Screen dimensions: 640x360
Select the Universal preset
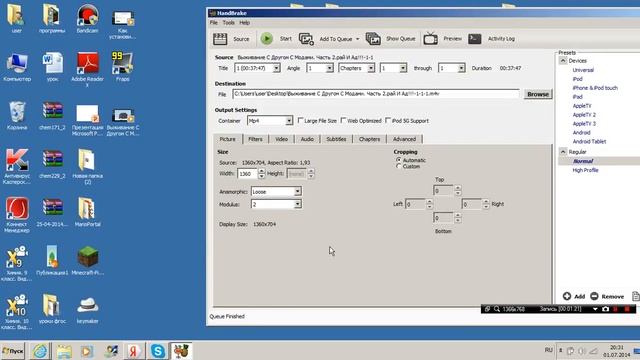[x=583, y=70]
